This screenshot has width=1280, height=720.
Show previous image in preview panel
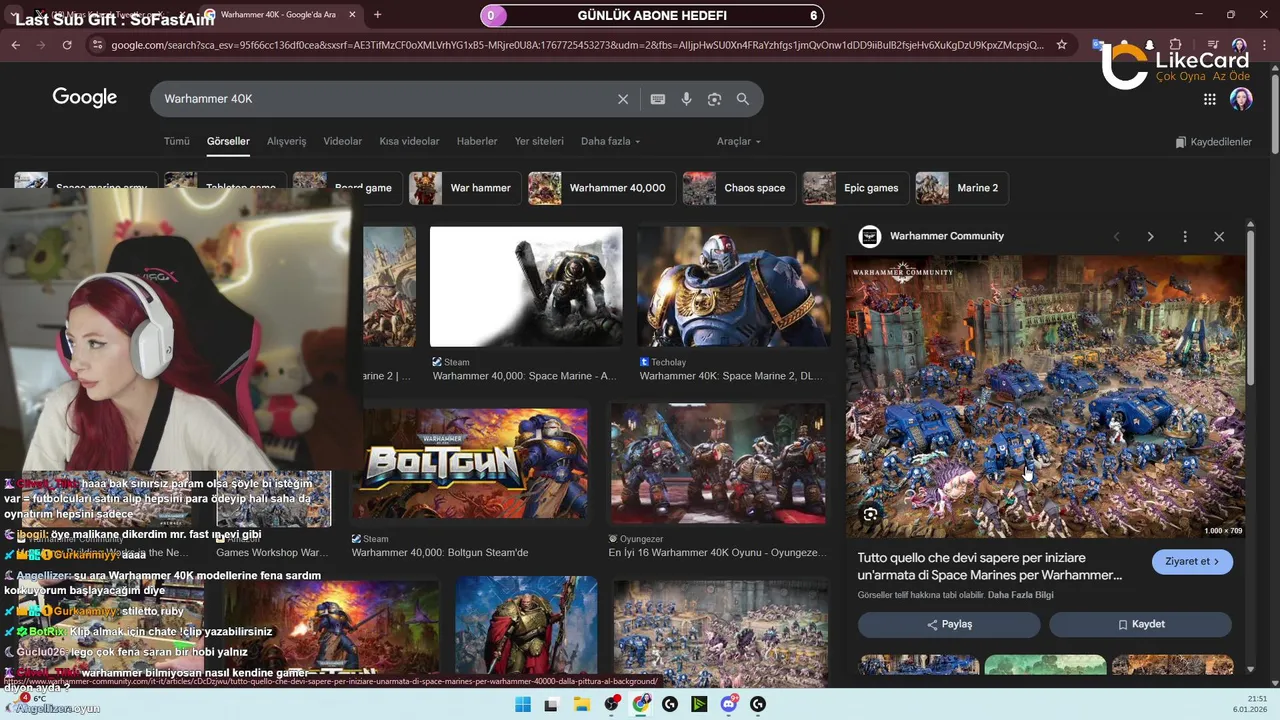[x=1117, y=237]
